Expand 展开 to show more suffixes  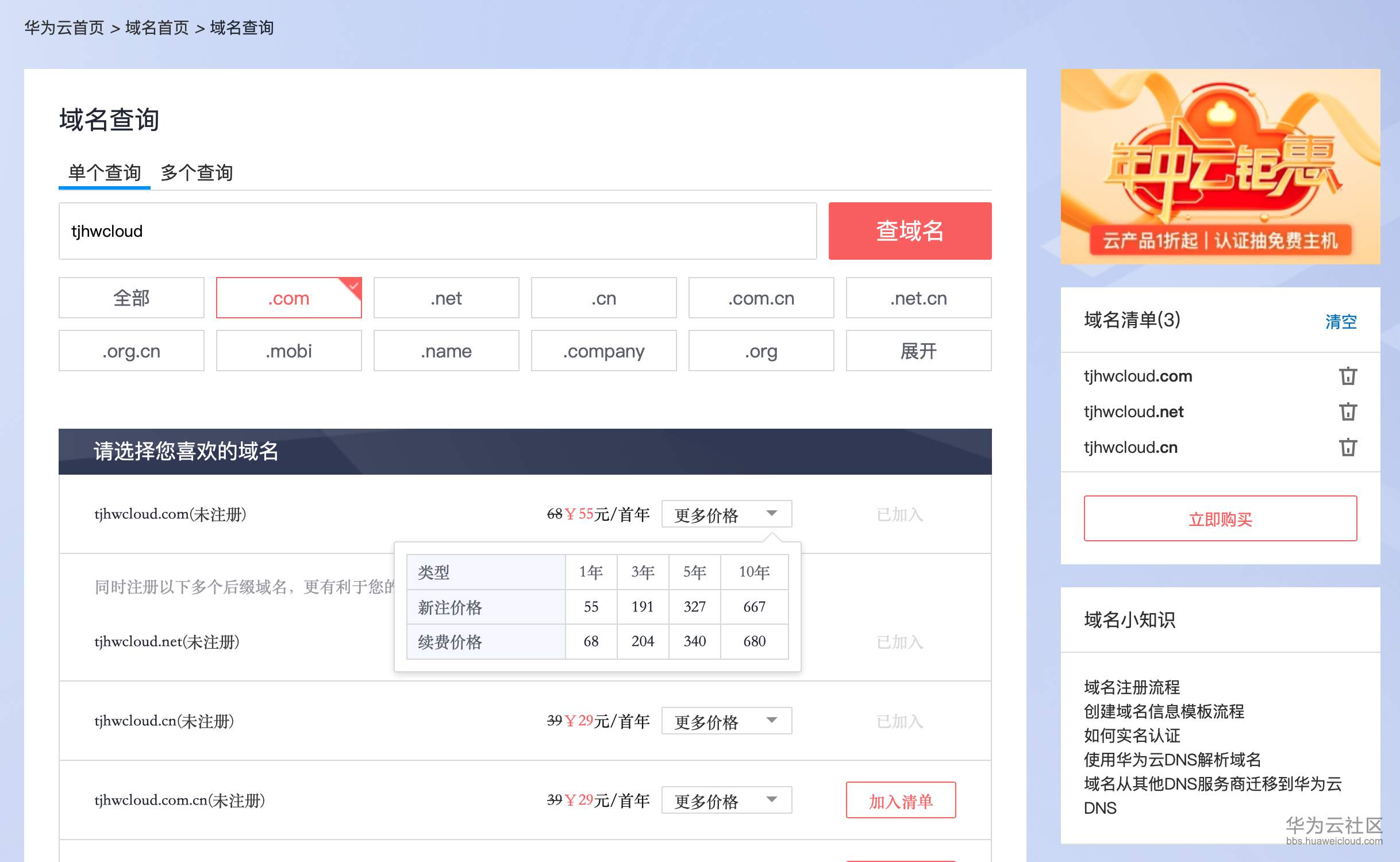[x=918, y=351]
